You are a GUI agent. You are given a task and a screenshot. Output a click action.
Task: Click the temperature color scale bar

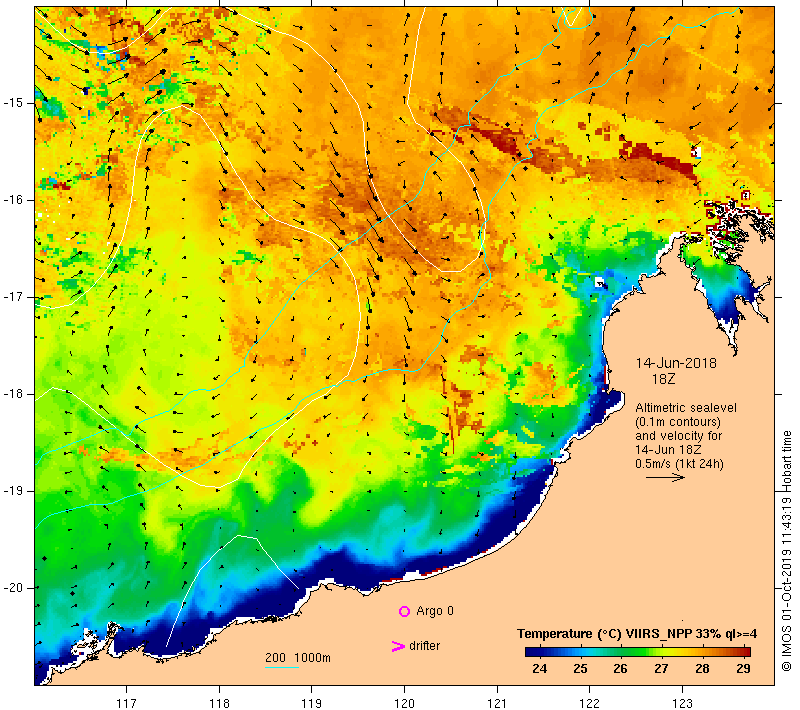[638, 651]
